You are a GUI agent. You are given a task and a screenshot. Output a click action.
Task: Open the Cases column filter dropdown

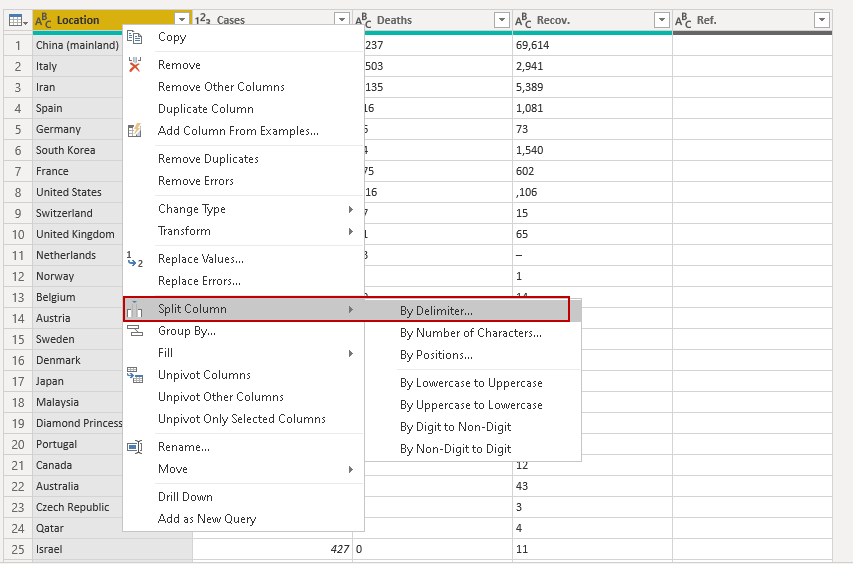click(341, 20)
